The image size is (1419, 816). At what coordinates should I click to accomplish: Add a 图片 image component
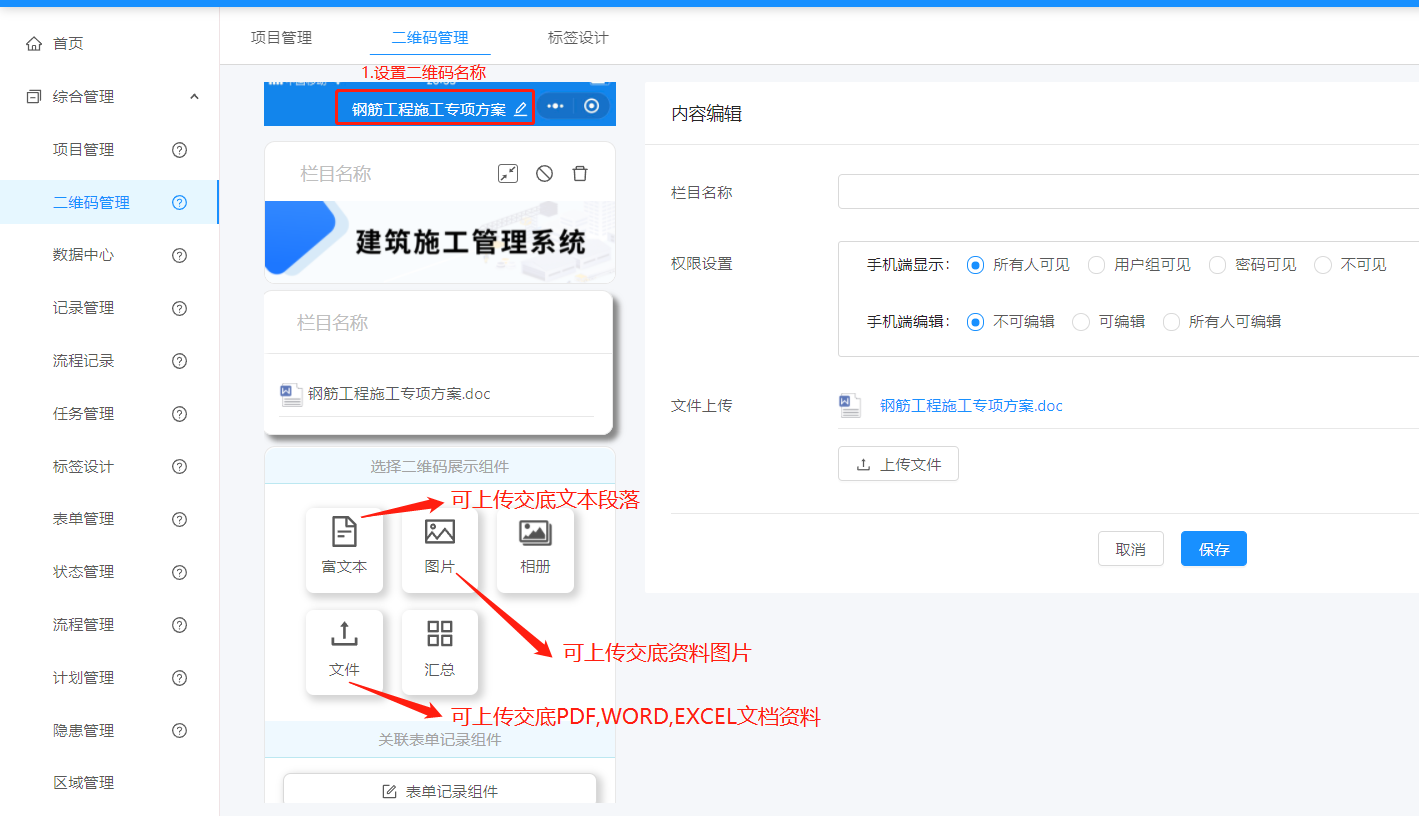[440, 548]
